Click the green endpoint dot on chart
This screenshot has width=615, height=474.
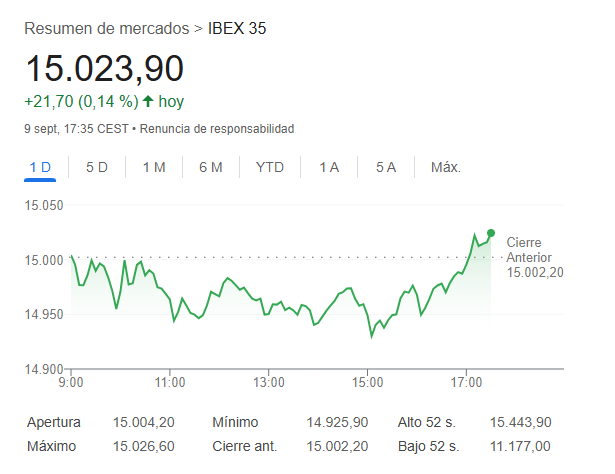[490, 233]
